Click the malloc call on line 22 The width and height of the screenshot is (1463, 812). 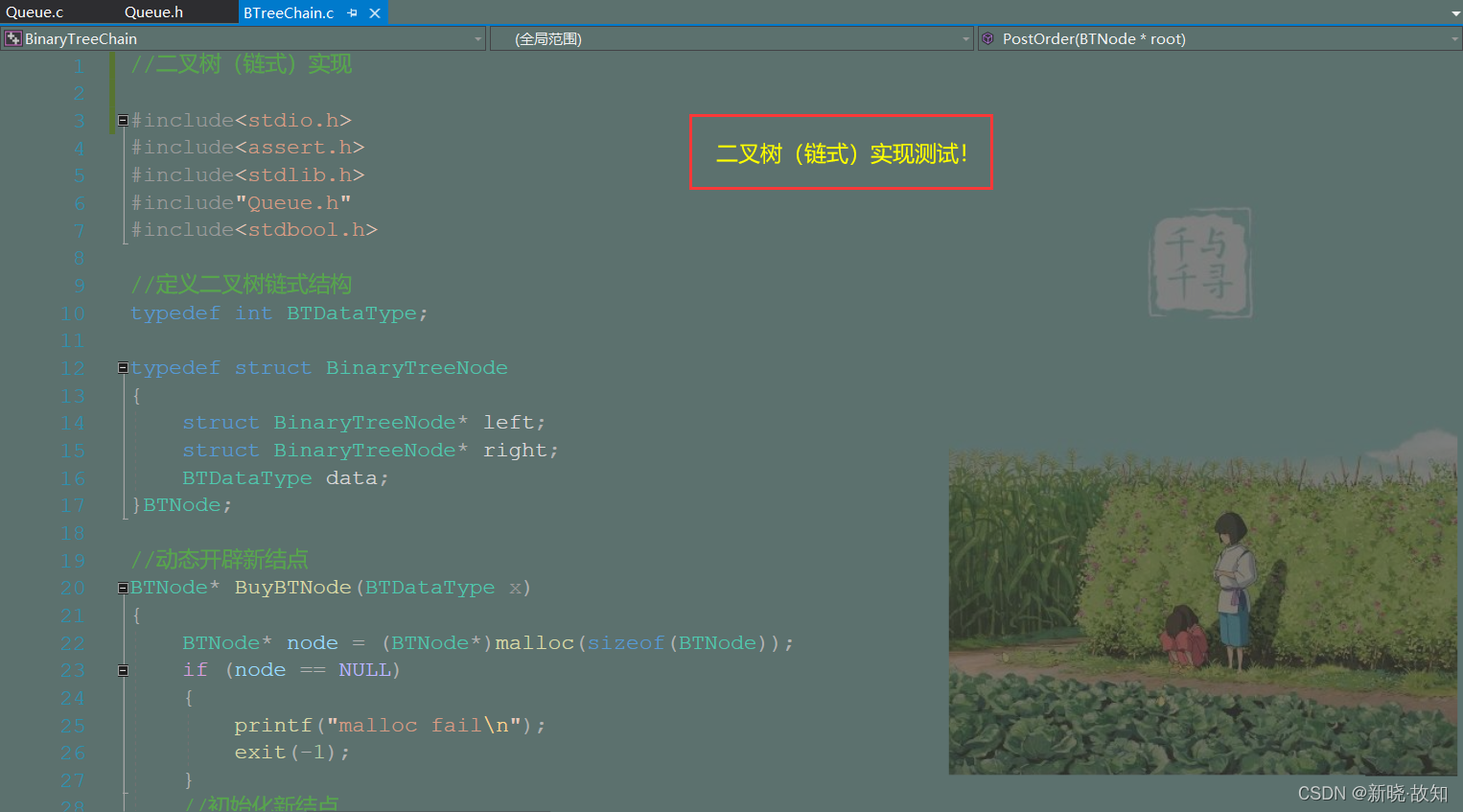(535, 642)
